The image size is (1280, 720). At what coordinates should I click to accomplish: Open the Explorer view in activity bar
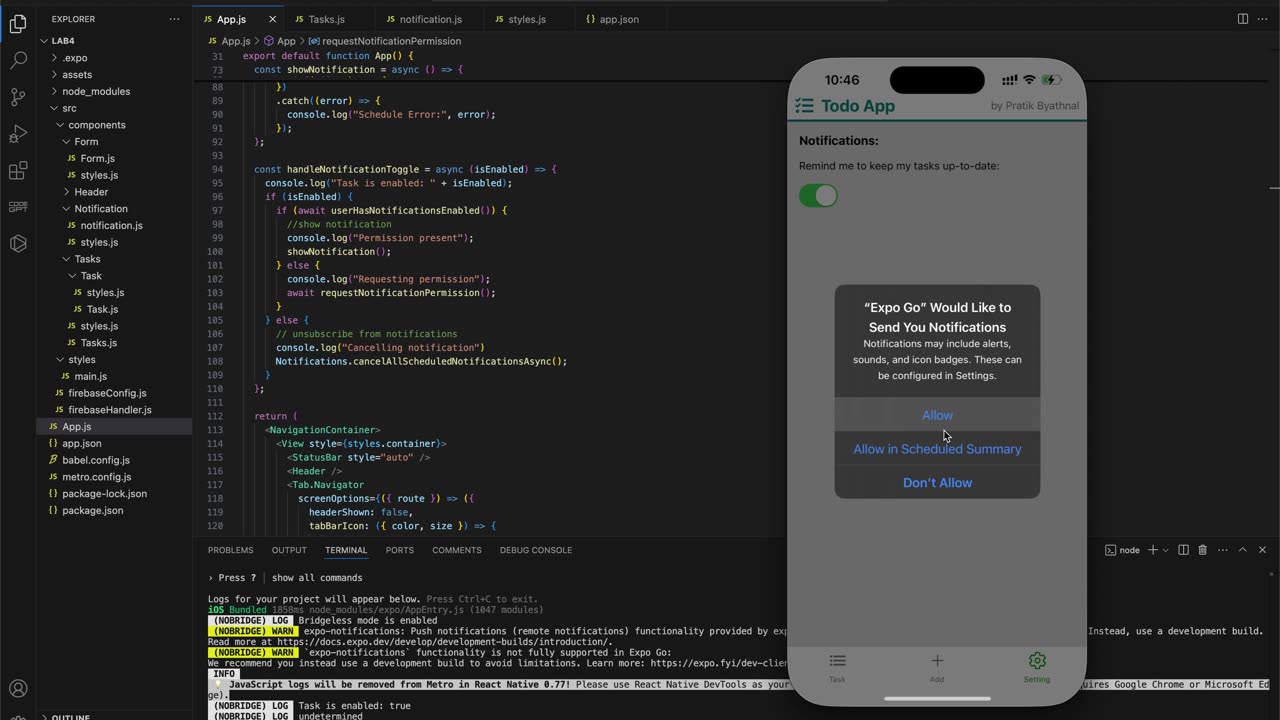point(18,24)
